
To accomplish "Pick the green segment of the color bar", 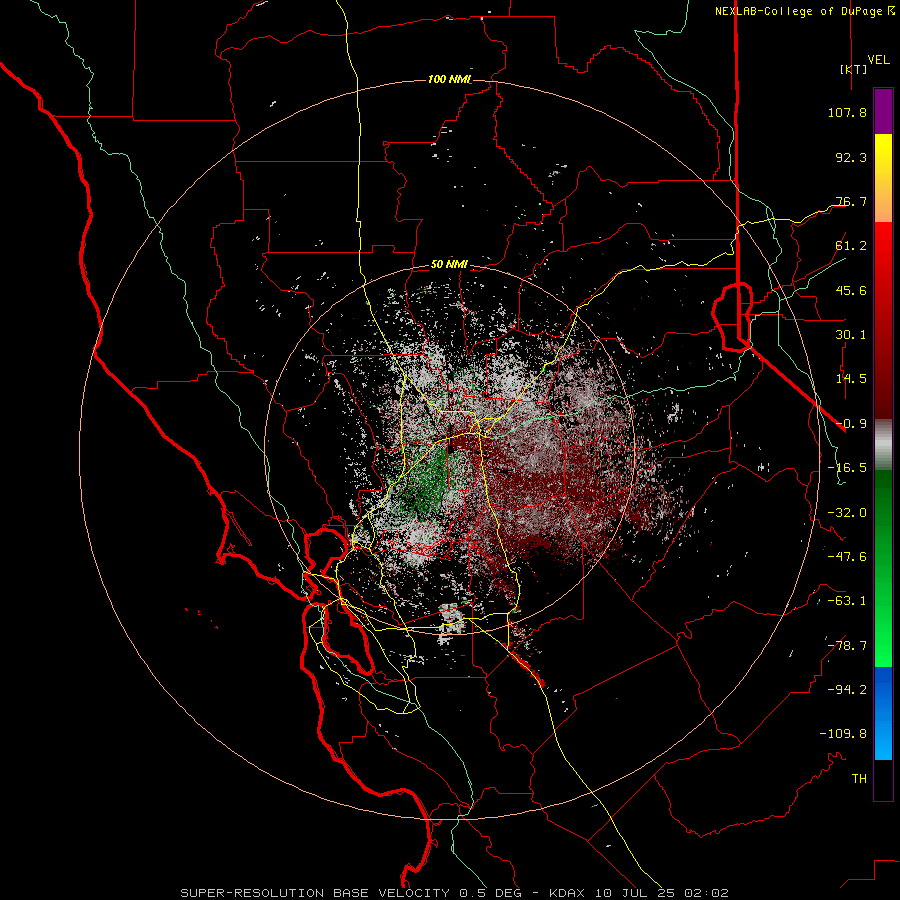I will [x=883, y=568].
